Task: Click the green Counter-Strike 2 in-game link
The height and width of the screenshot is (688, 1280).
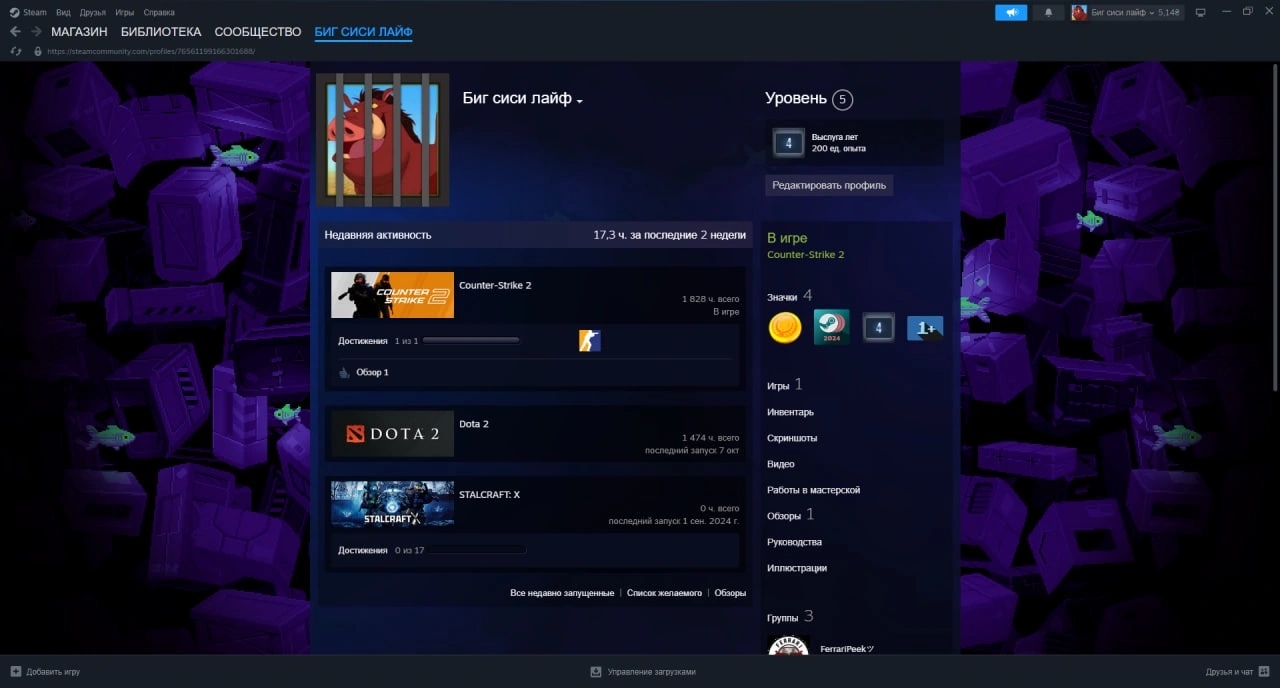Action: [x=806, y=255]
